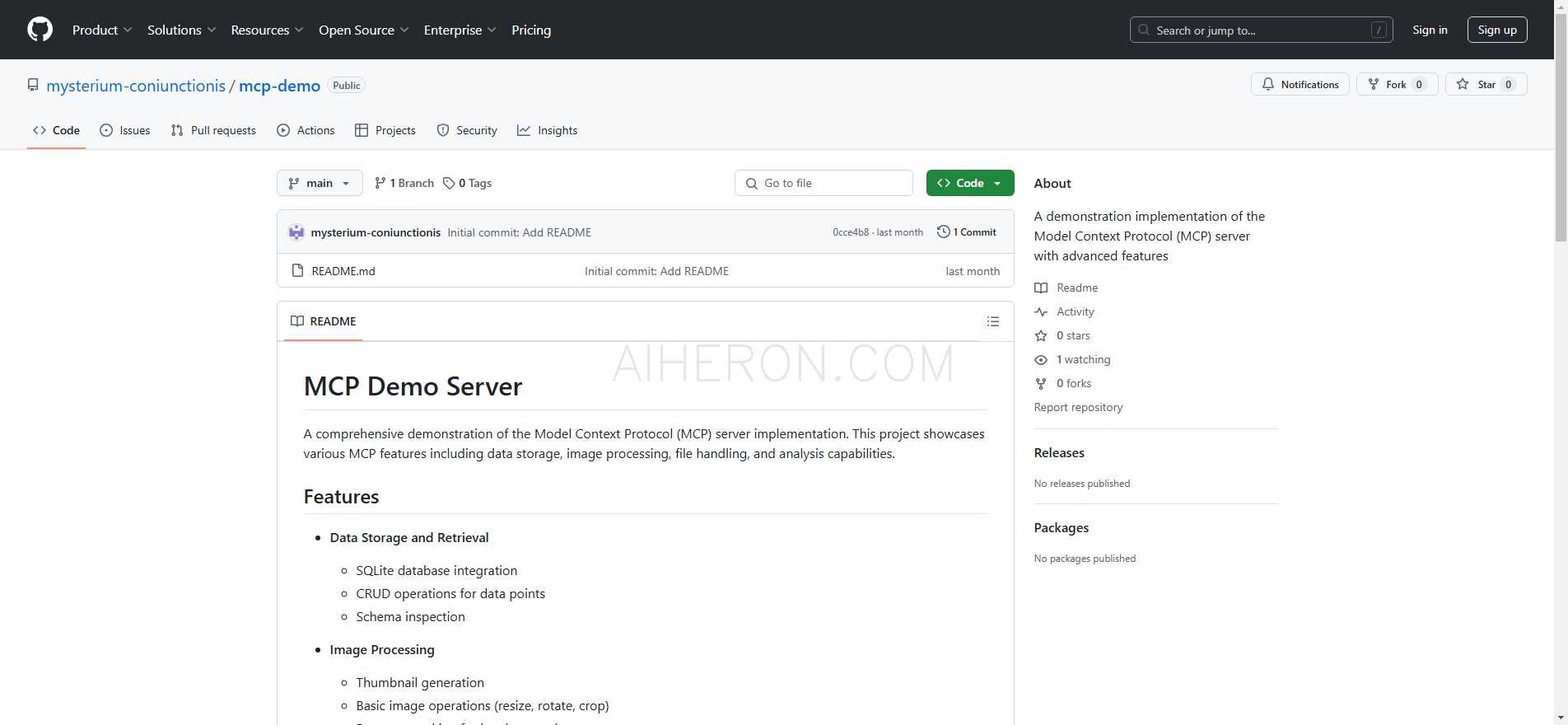Screen dimensions: 1568x725
Task: Click the Public visibility badge
Action: pos(347,86)
